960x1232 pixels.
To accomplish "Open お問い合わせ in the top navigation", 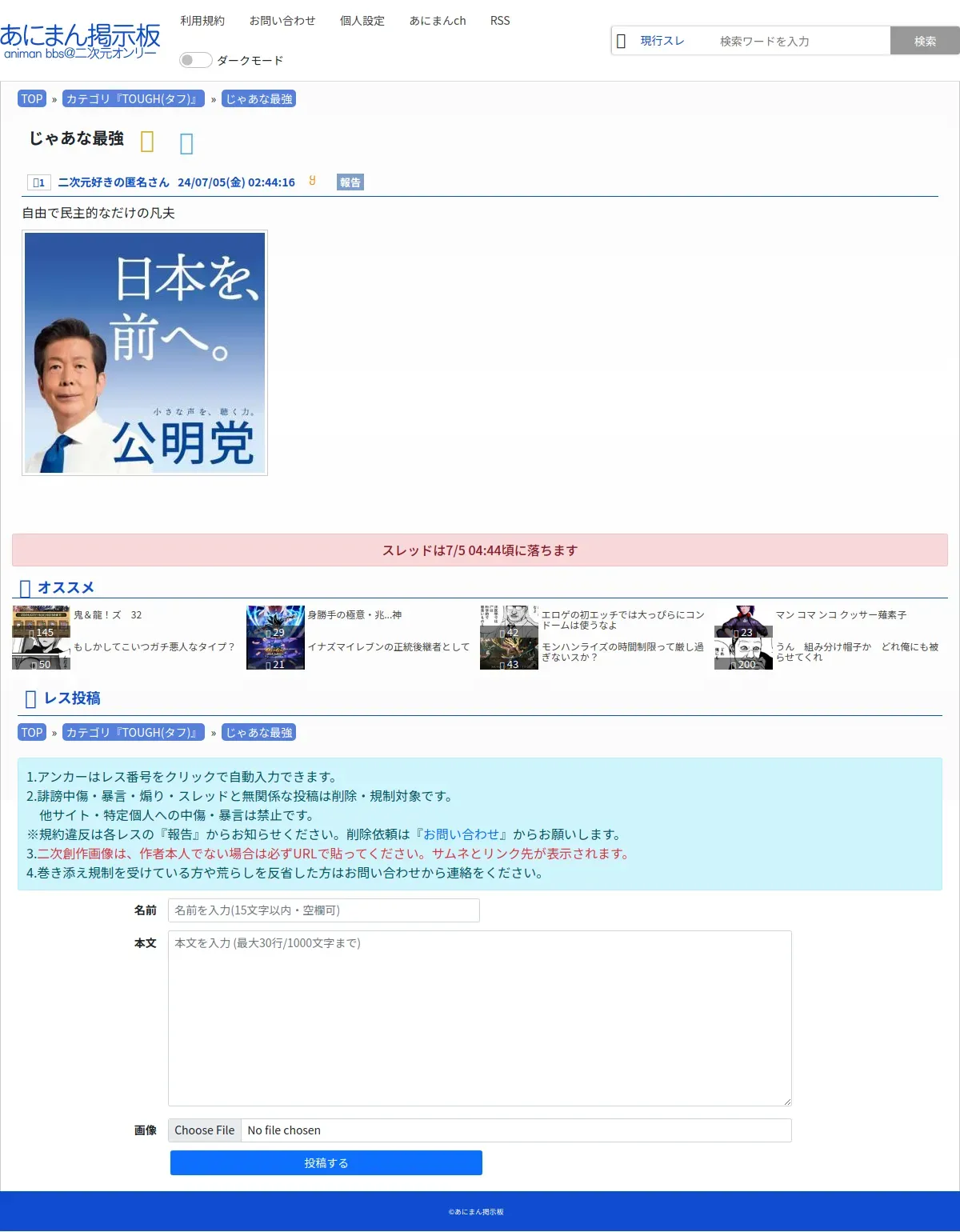I will [282, 21].
